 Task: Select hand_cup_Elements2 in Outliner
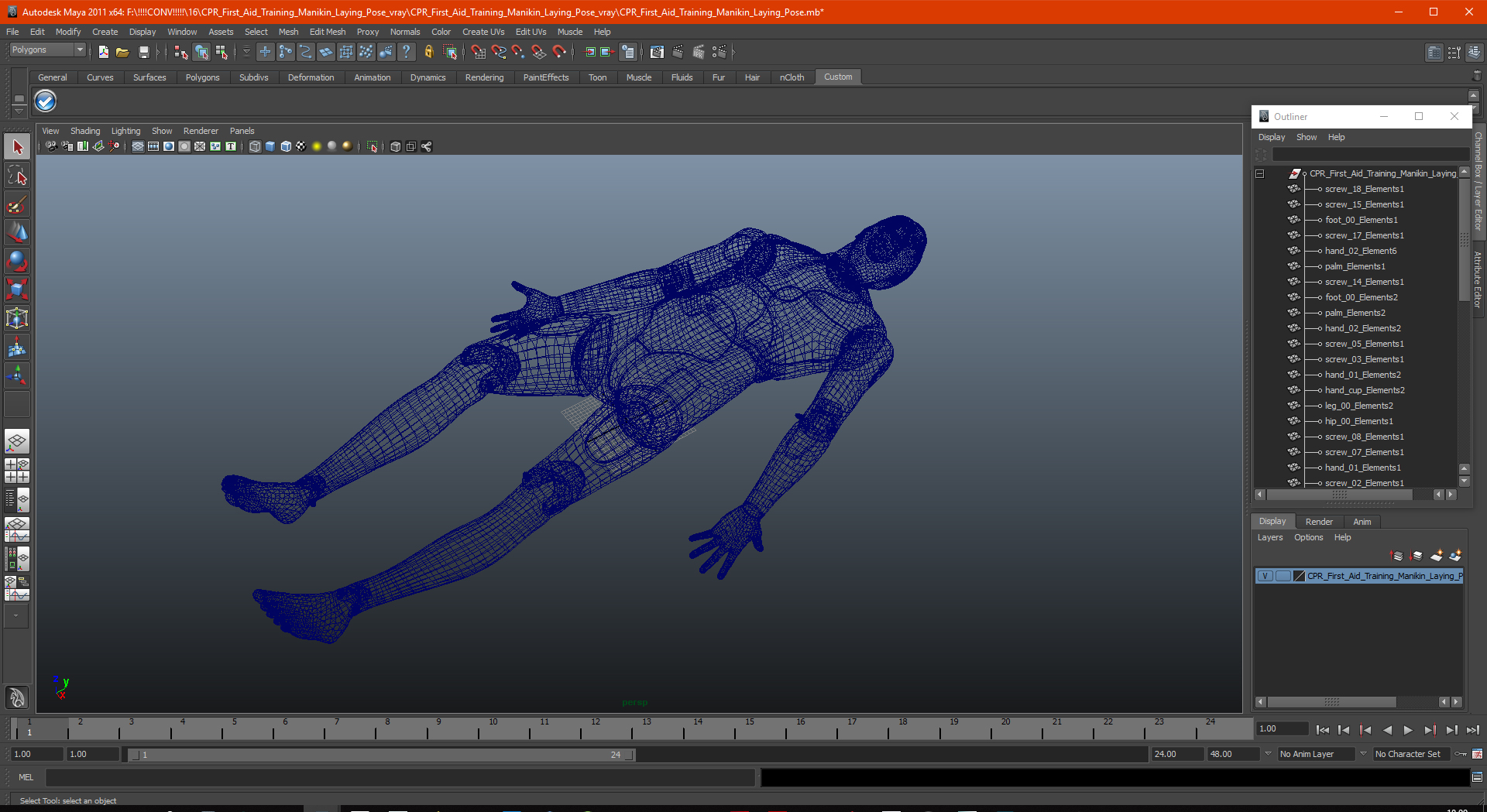click(1364, 390)
